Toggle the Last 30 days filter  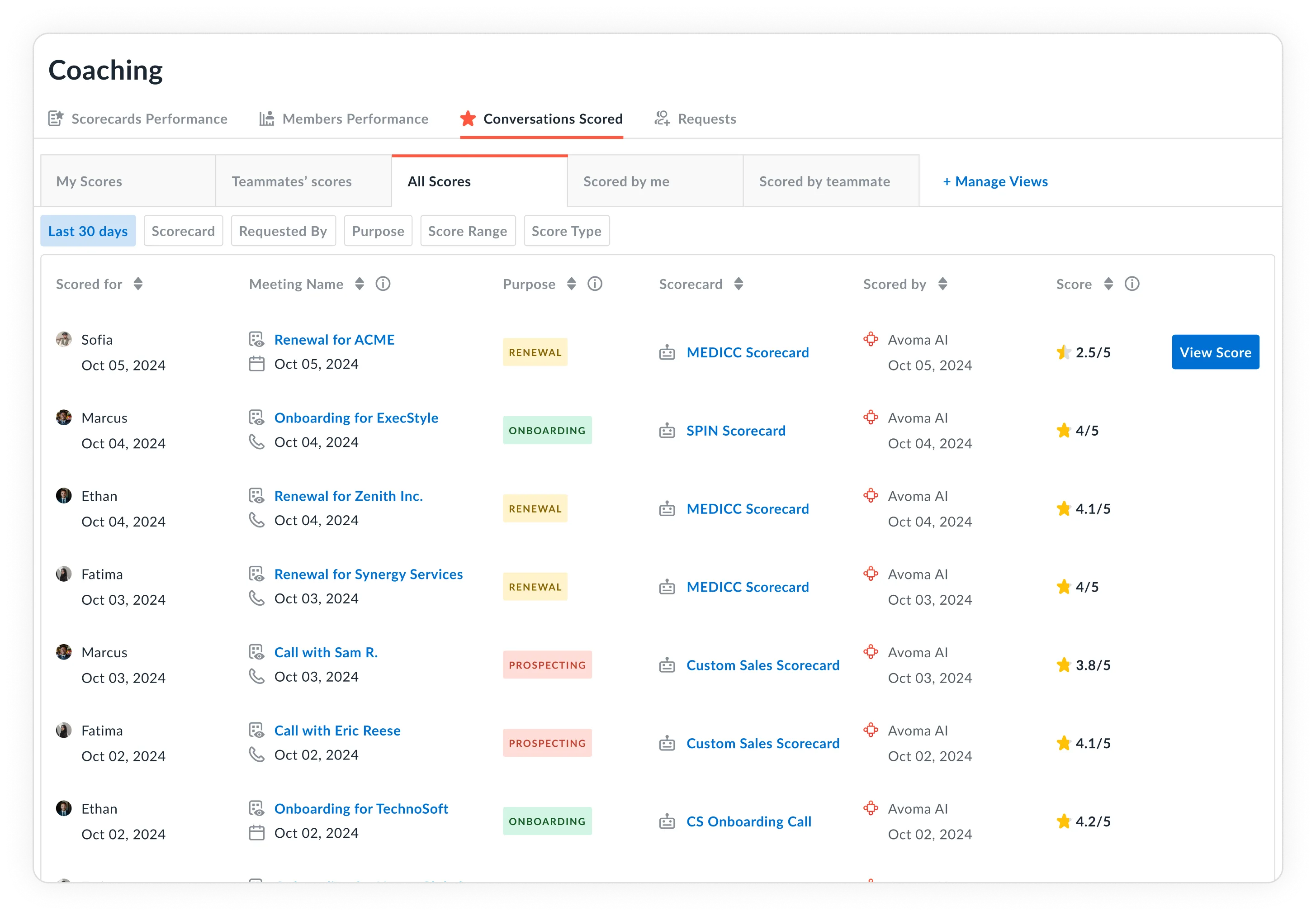coord(88,231)
